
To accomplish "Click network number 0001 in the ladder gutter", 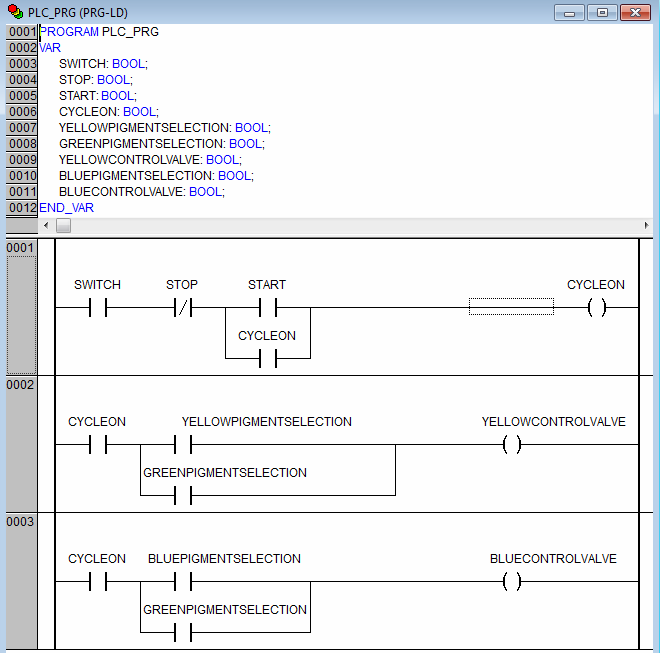I will pyautogui.click(x=20, y=248).
